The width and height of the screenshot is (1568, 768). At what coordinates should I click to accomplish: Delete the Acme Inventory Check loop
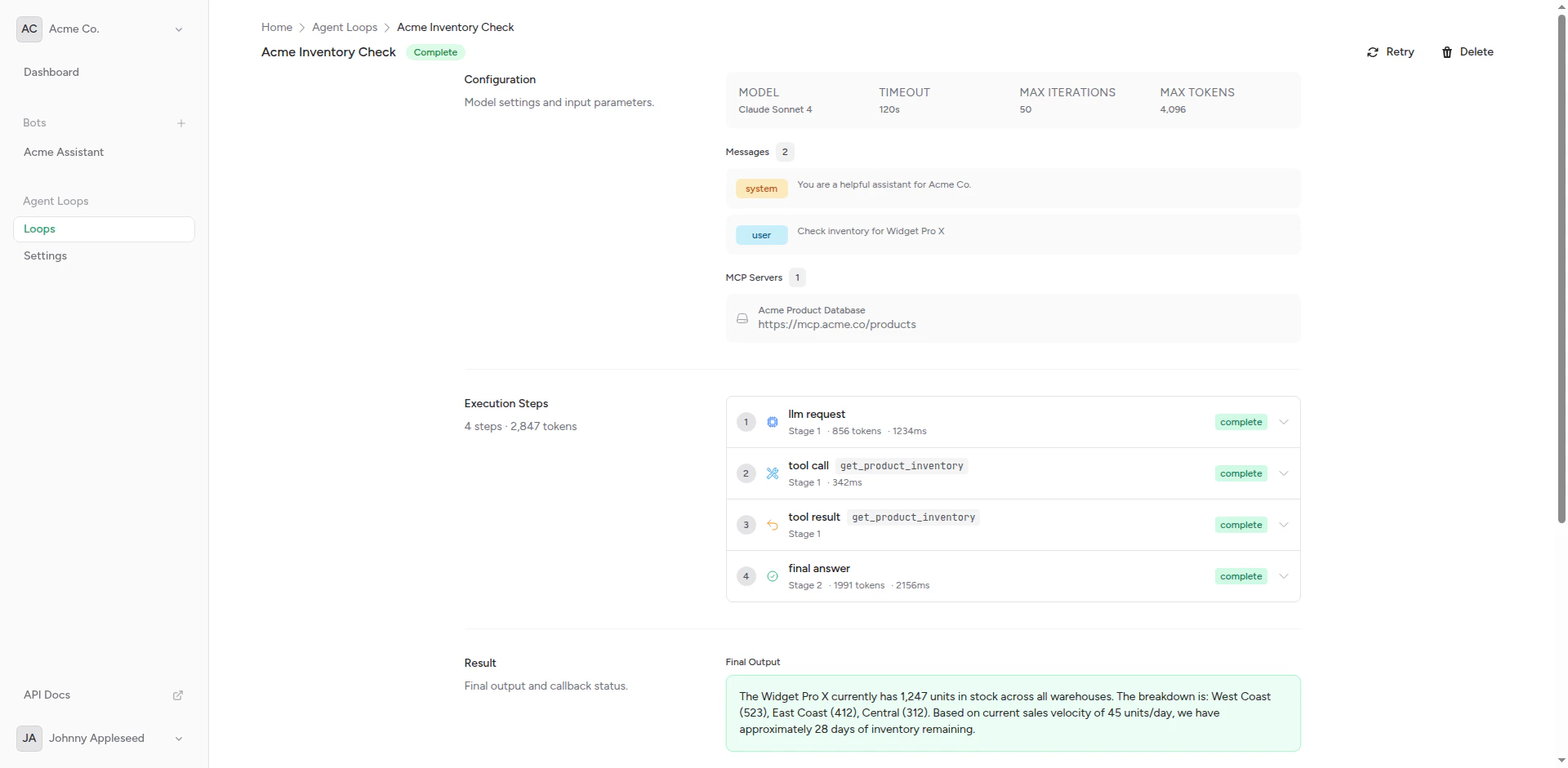point(1467,51)
